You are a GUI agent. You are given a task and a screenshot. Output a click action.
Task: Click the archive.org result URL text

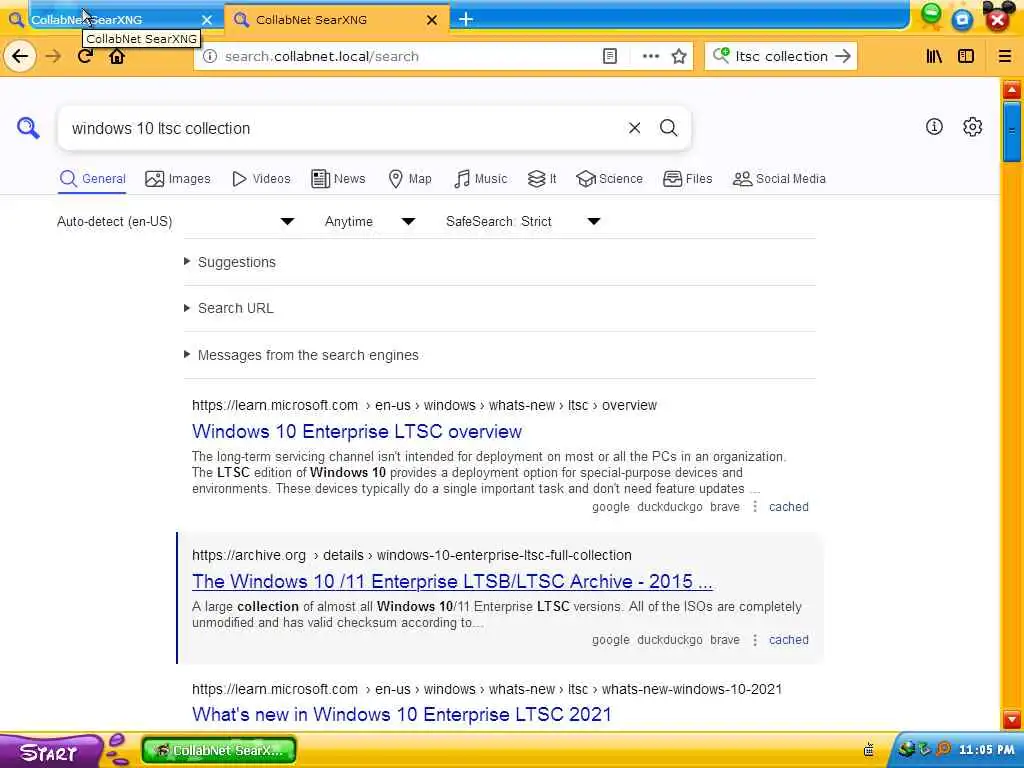pyautogui.click(x=411, y=555)
